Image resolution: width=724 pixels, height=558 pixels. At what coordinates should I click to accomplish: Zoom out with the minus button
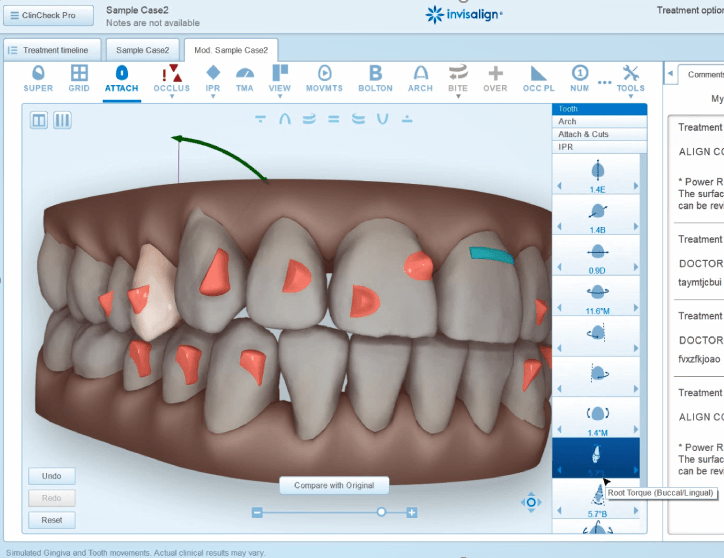pos(257,512)
